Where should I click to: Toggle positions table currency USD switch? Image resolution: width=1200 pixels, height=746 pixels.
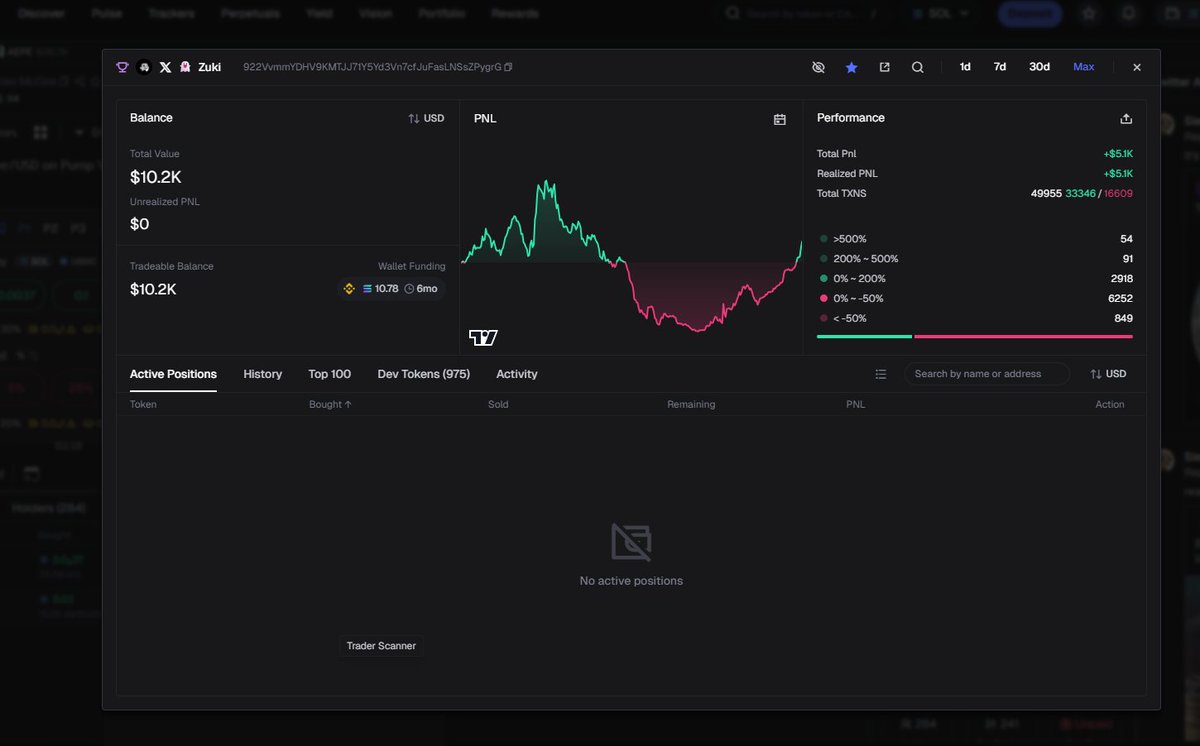click(x=1108, y=374)
